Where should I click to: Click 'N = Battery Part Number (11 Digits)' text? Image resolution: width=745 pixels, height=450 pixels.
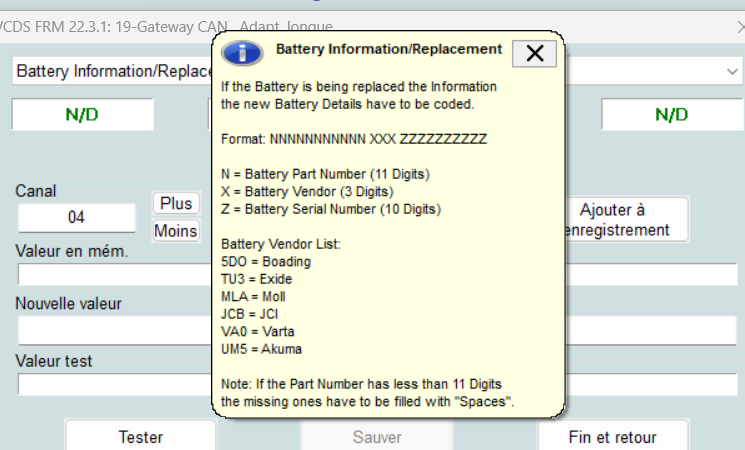pyautogui.click(x=325, y=174)
